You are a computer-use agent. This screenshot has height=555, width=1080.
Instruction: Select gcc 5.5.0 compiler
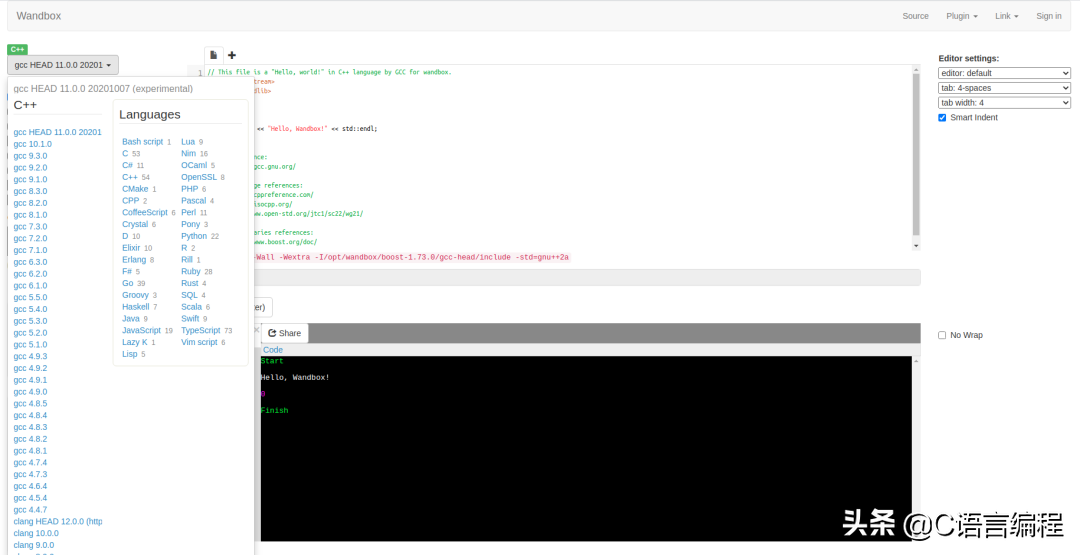30,297
